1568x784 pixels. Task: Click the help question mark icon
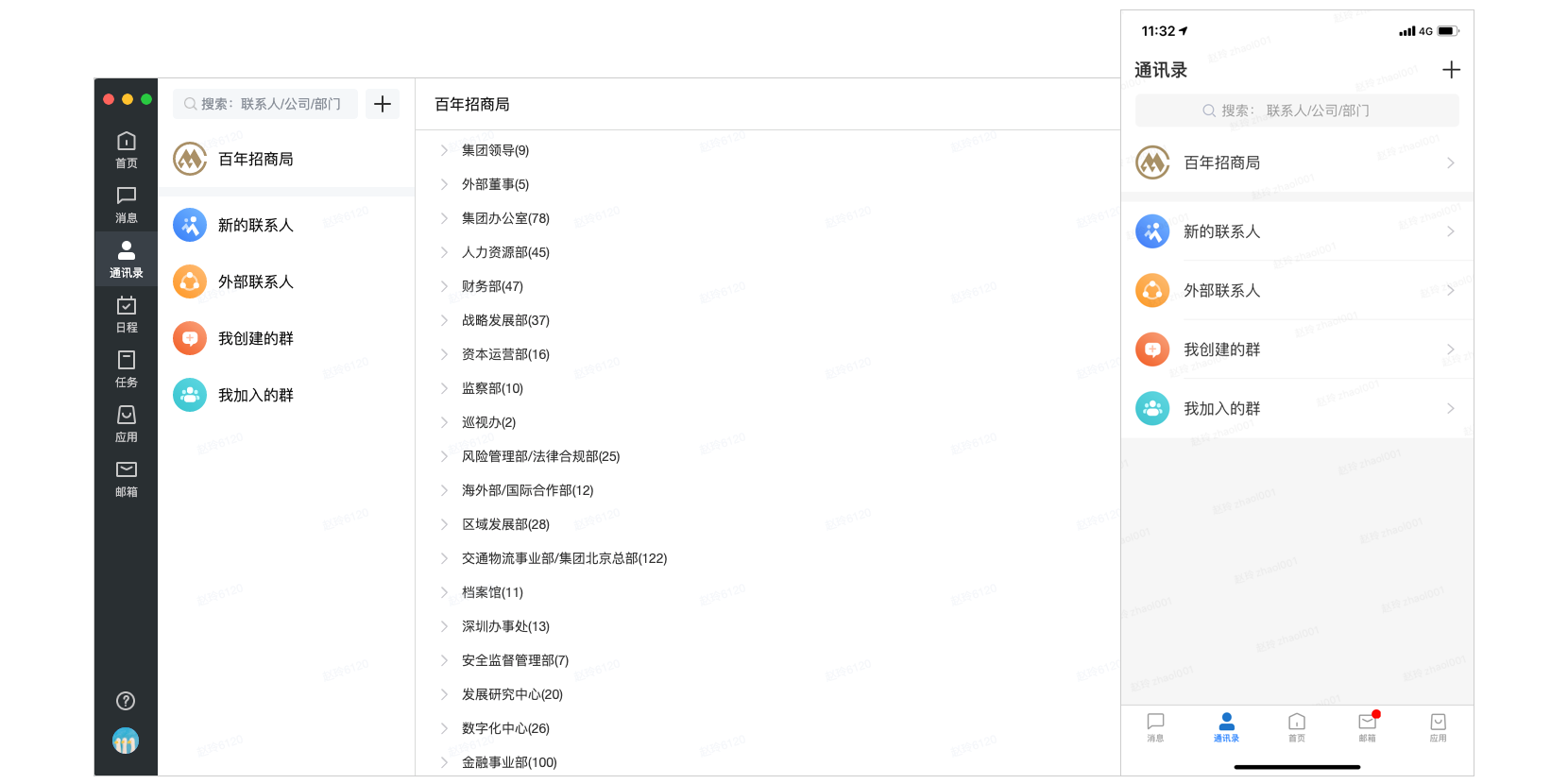coord(126,701)
